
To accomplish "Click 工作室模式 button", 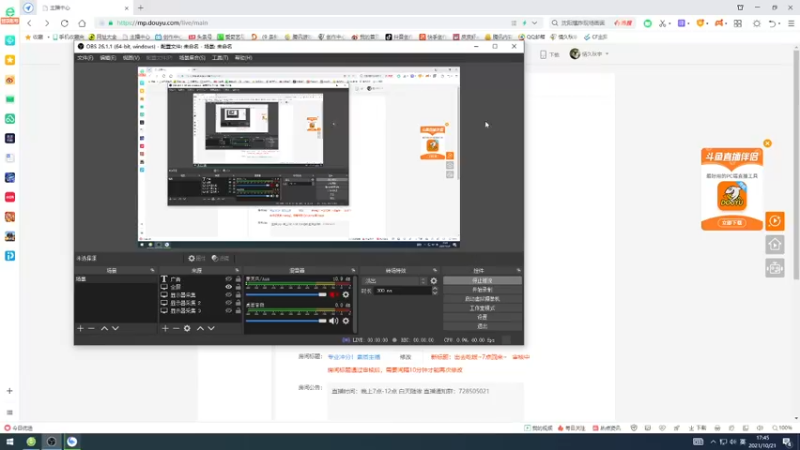I will 482,308.
